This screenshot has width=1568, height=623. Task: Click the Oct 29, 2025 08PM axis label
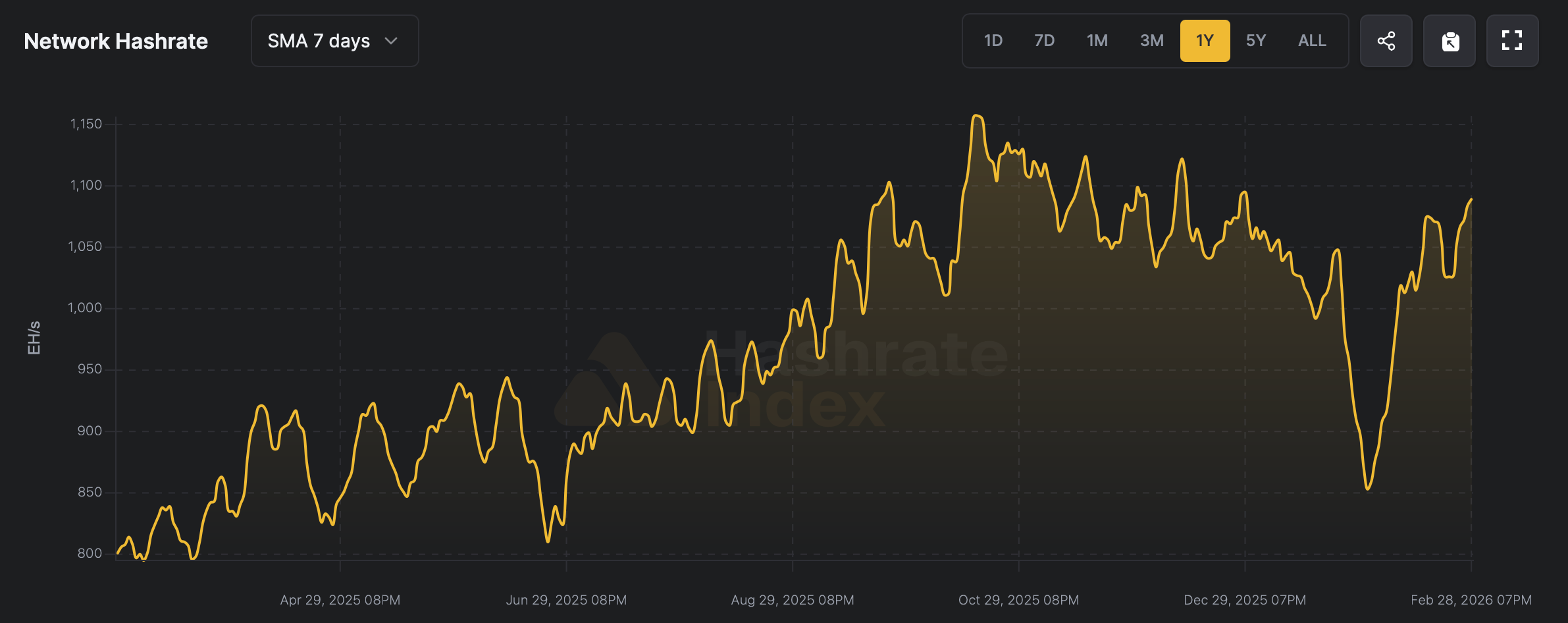click(x=1018, y=600)
